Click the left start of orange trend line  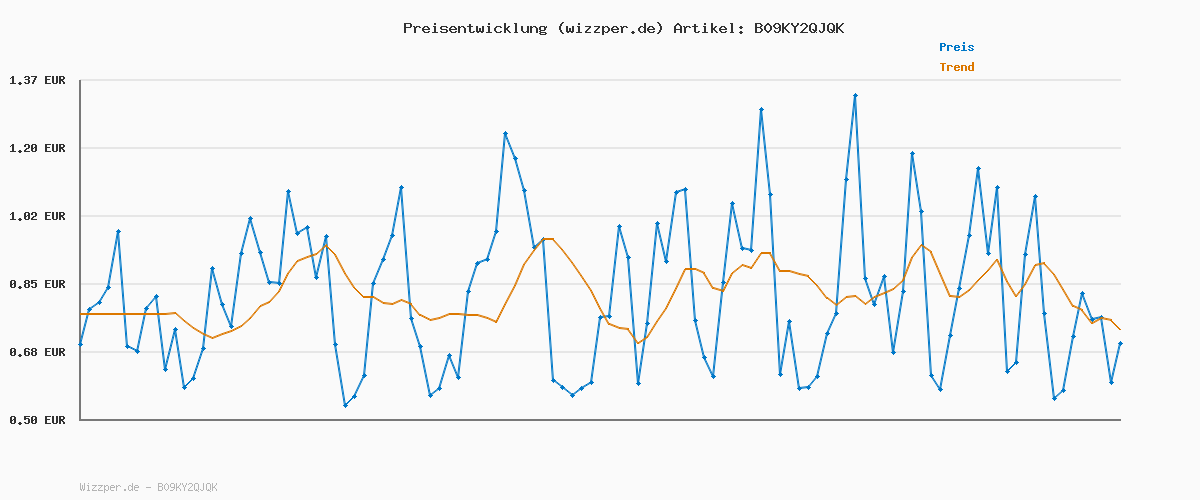pyautogui.click(x=80, y=314)
